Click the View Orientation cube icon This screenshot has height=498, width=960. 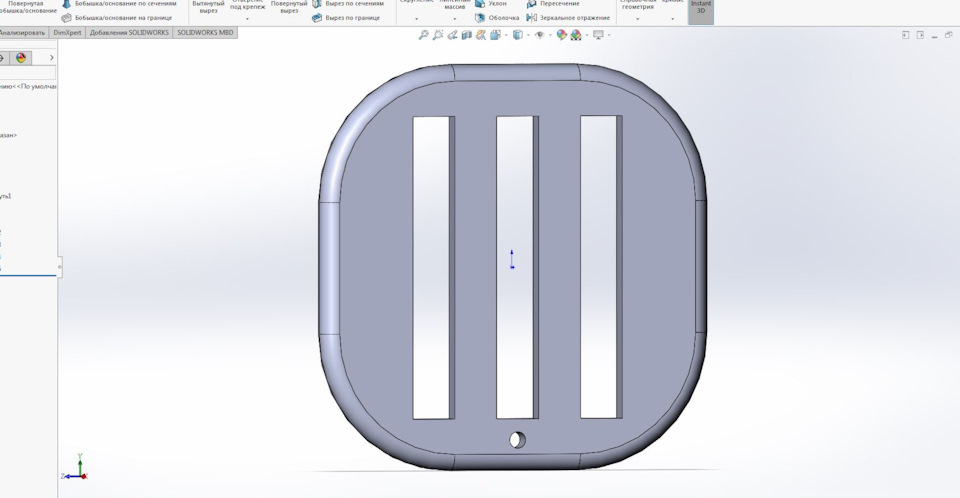pyautogui.click(x=495, y=36)
